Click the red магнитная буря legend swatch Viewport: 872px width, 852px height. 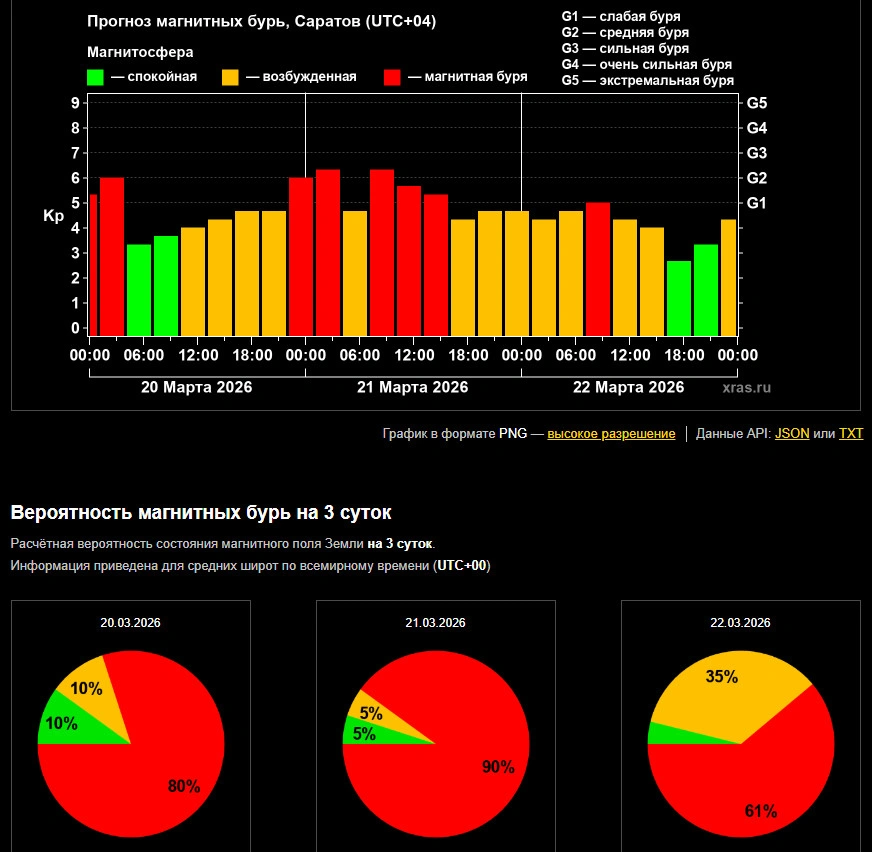(393, 77)
